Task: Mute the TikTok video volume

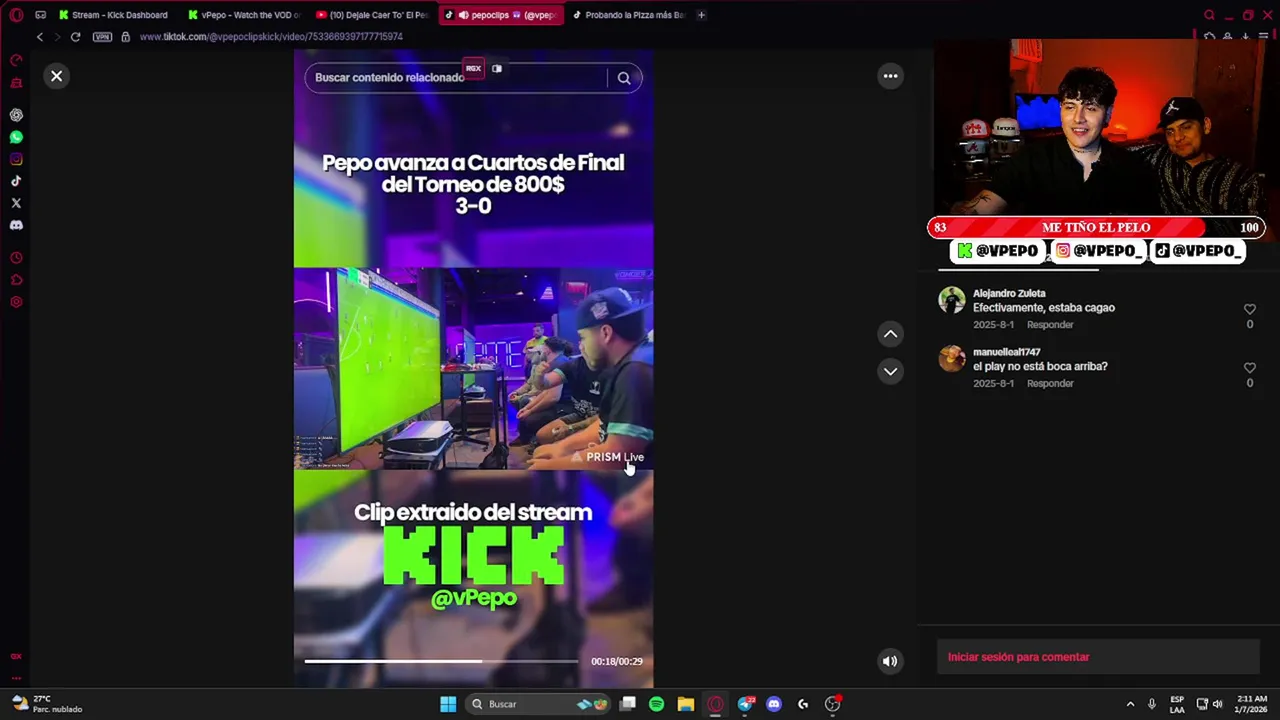Action: pos(889,661)
